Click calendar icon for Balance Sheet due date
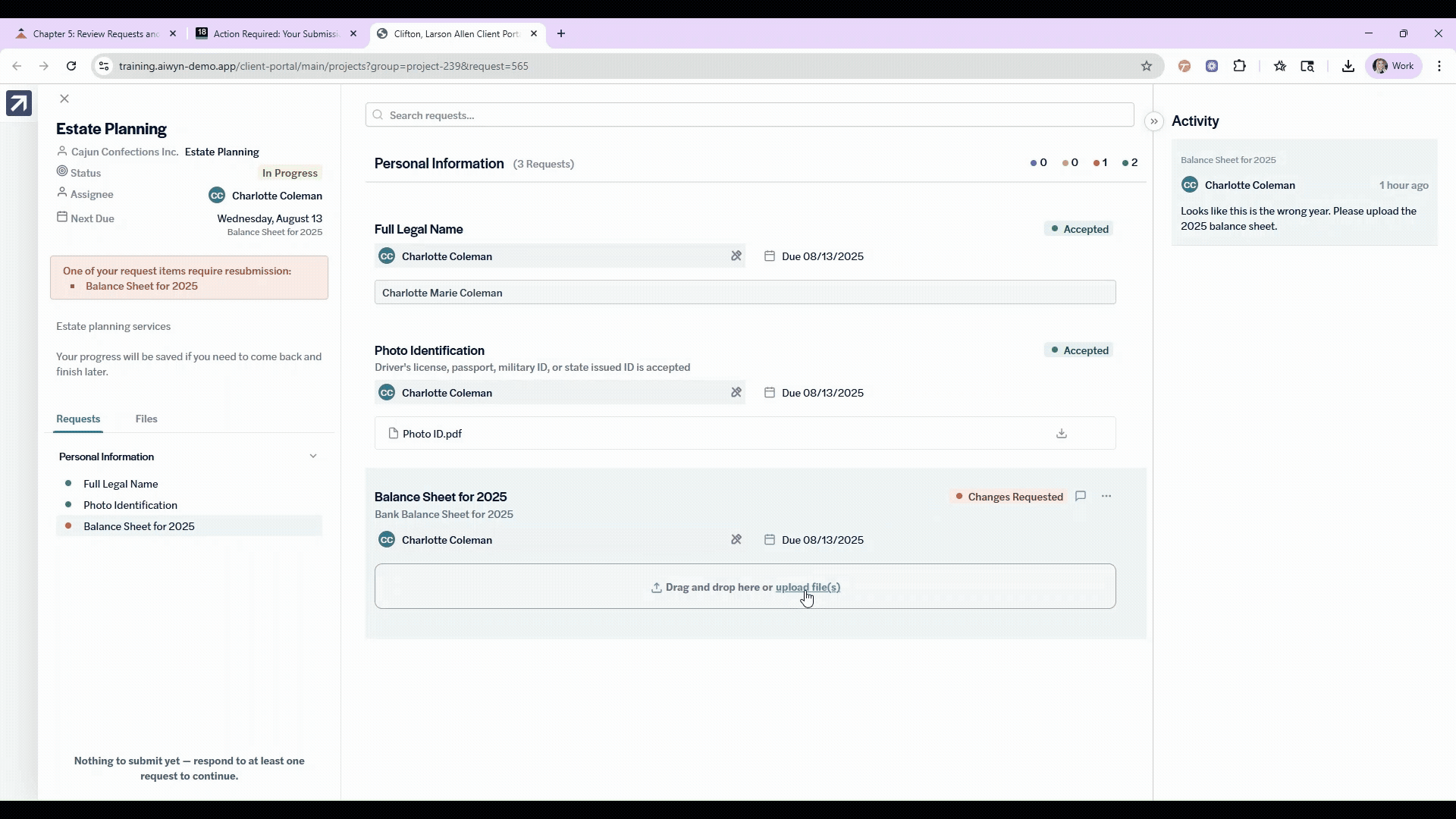This screenshot has width=1456, height=819. point(770,540)
